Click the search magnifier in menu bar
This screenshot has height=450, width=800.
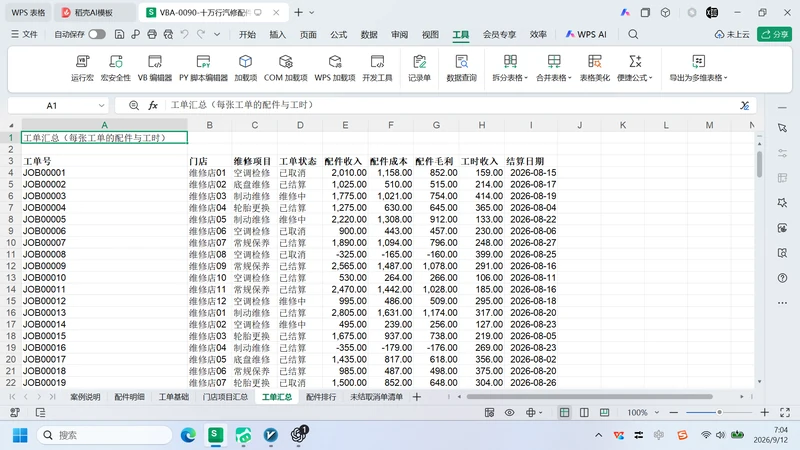[633, 34]
